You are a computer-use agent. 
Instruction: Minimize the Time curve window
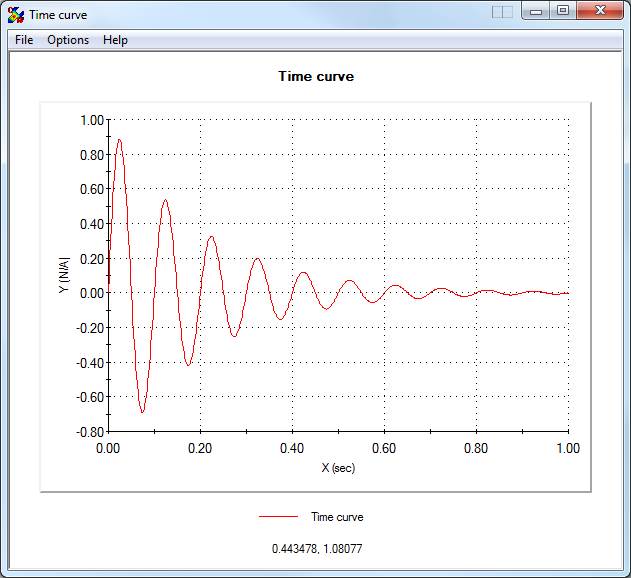click(537, 12)
